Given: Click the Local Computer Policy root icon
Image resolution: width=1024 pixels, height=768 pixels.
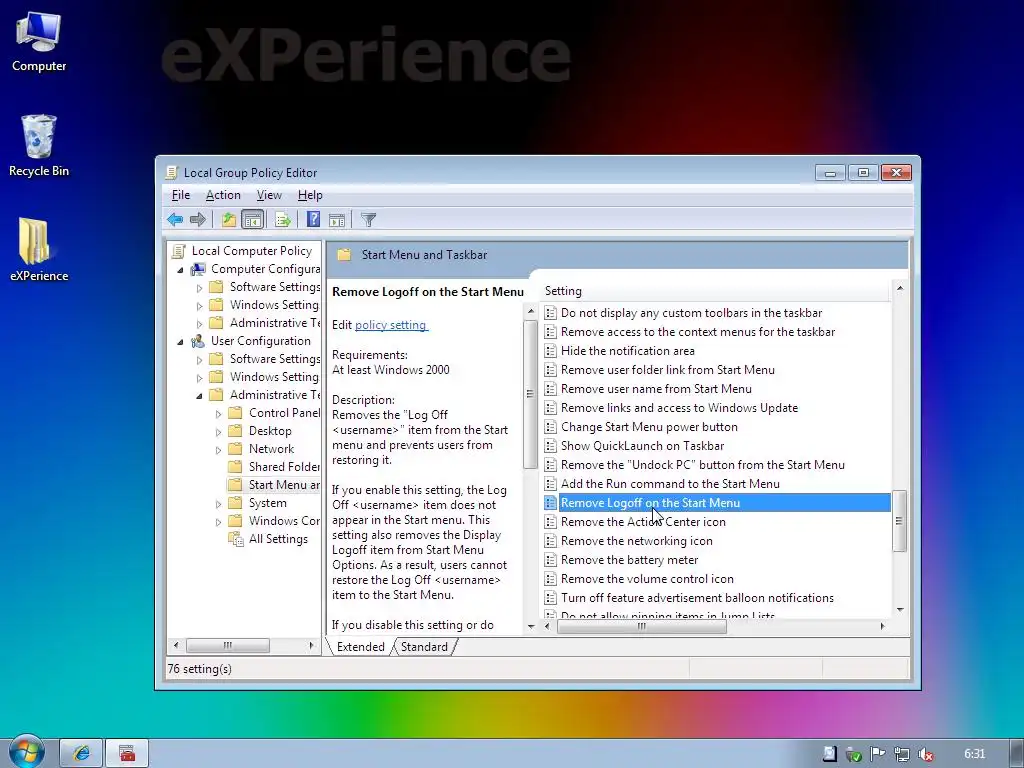Looking at the screenshot, I should pos(178,251).
